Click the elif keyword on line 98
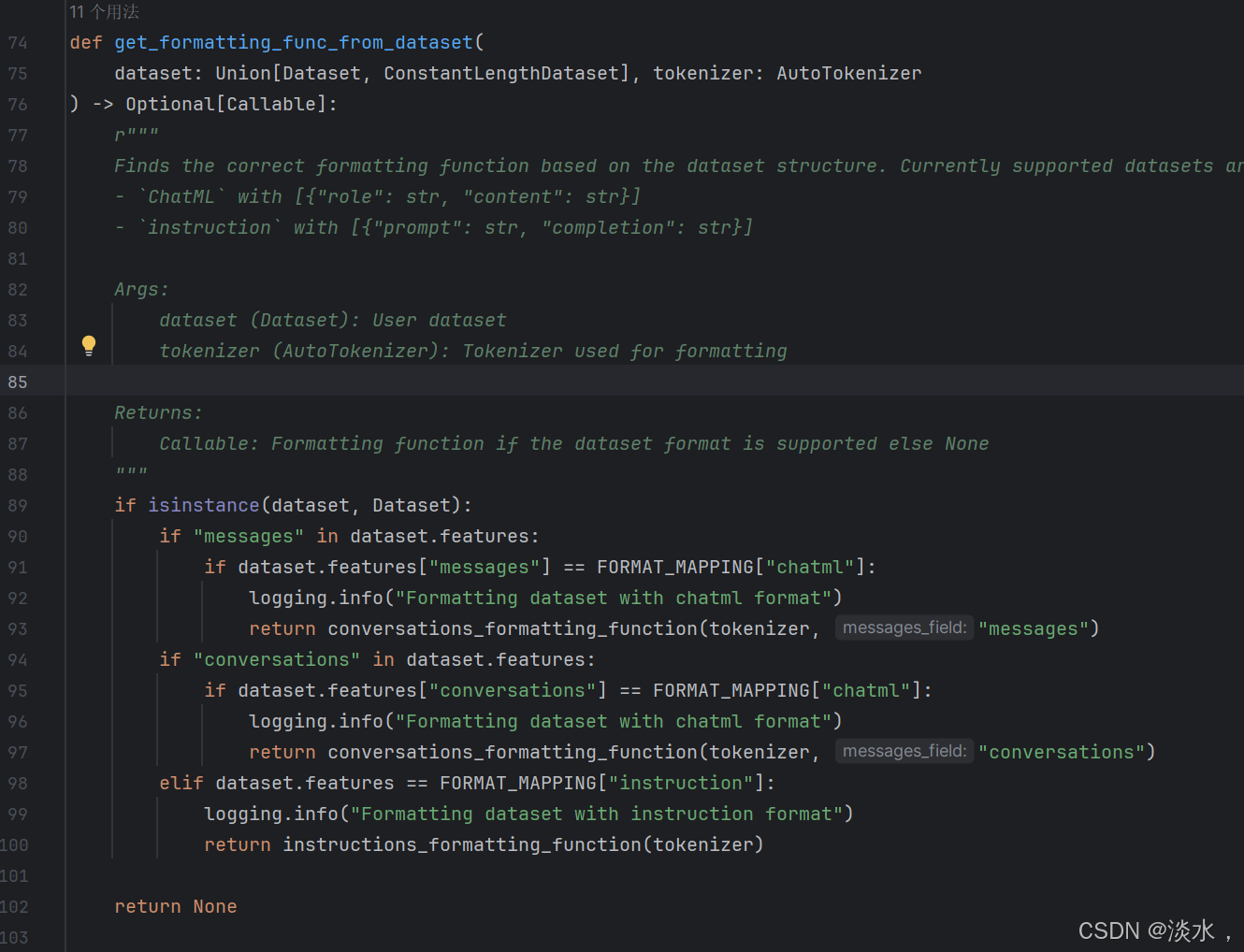The image size is (1244, 952). click(181, 783)
